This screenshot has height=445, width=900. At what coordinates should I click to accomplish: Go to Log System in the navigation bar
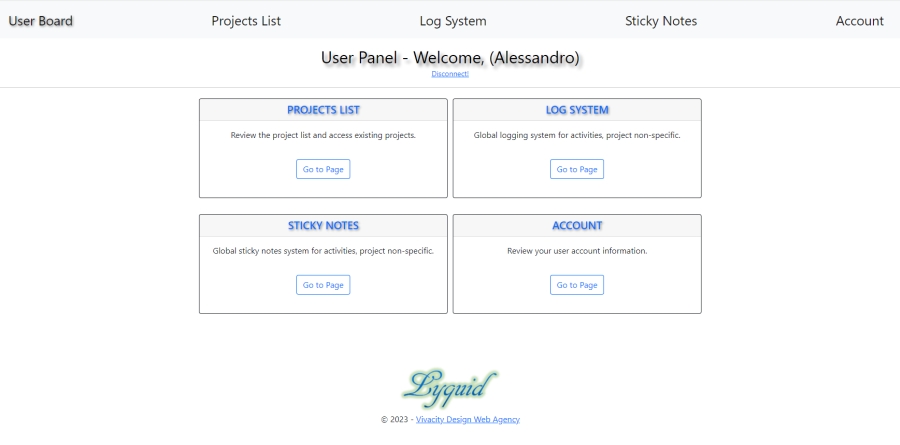pyautogui.click(x=453, y=21)
